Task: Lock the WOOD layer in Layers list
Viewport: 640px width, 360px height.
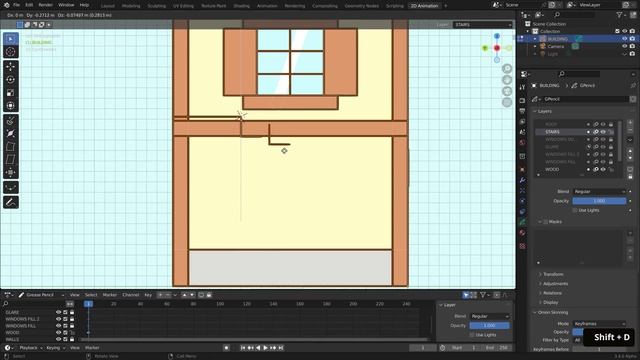Action: pyautogui.click(x=611, y=169)
